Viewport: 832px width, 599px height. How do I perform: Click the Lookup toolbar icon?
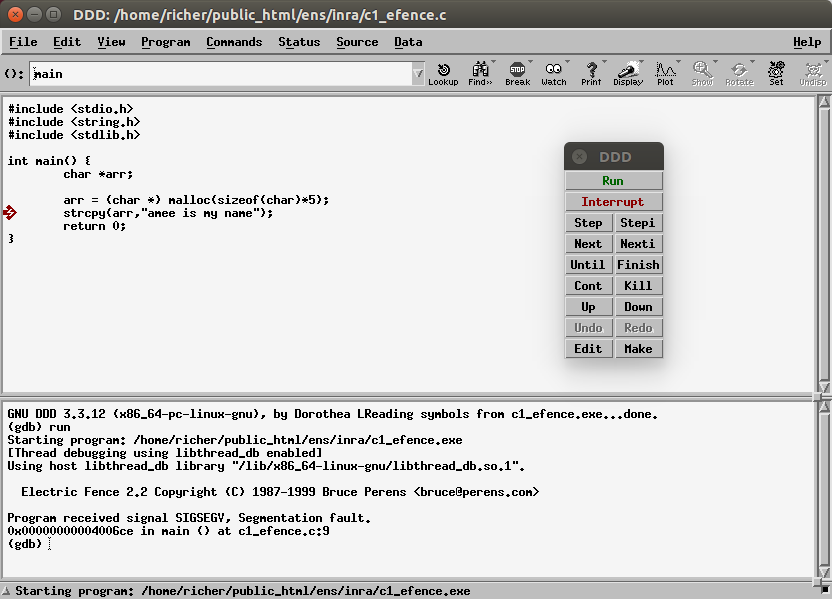(x=443, y=73)
